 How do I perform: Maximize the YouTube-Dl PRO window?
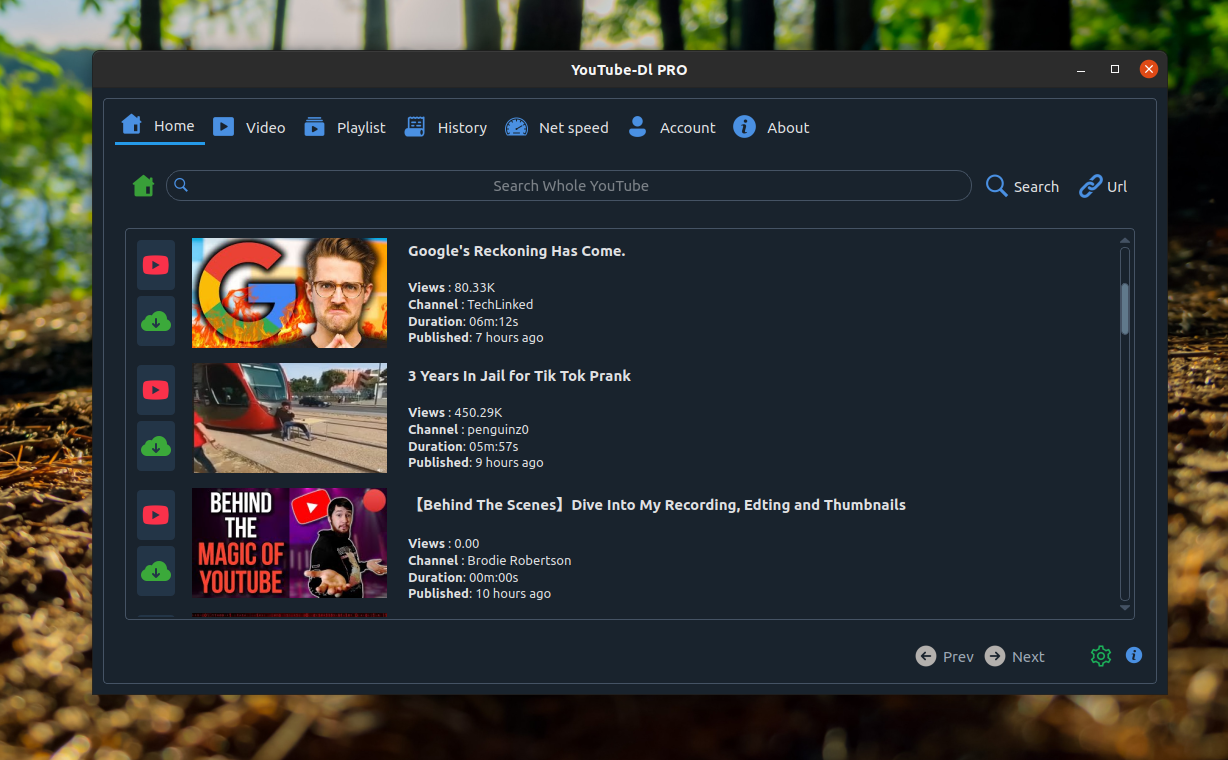click(x=1115, y=70)
